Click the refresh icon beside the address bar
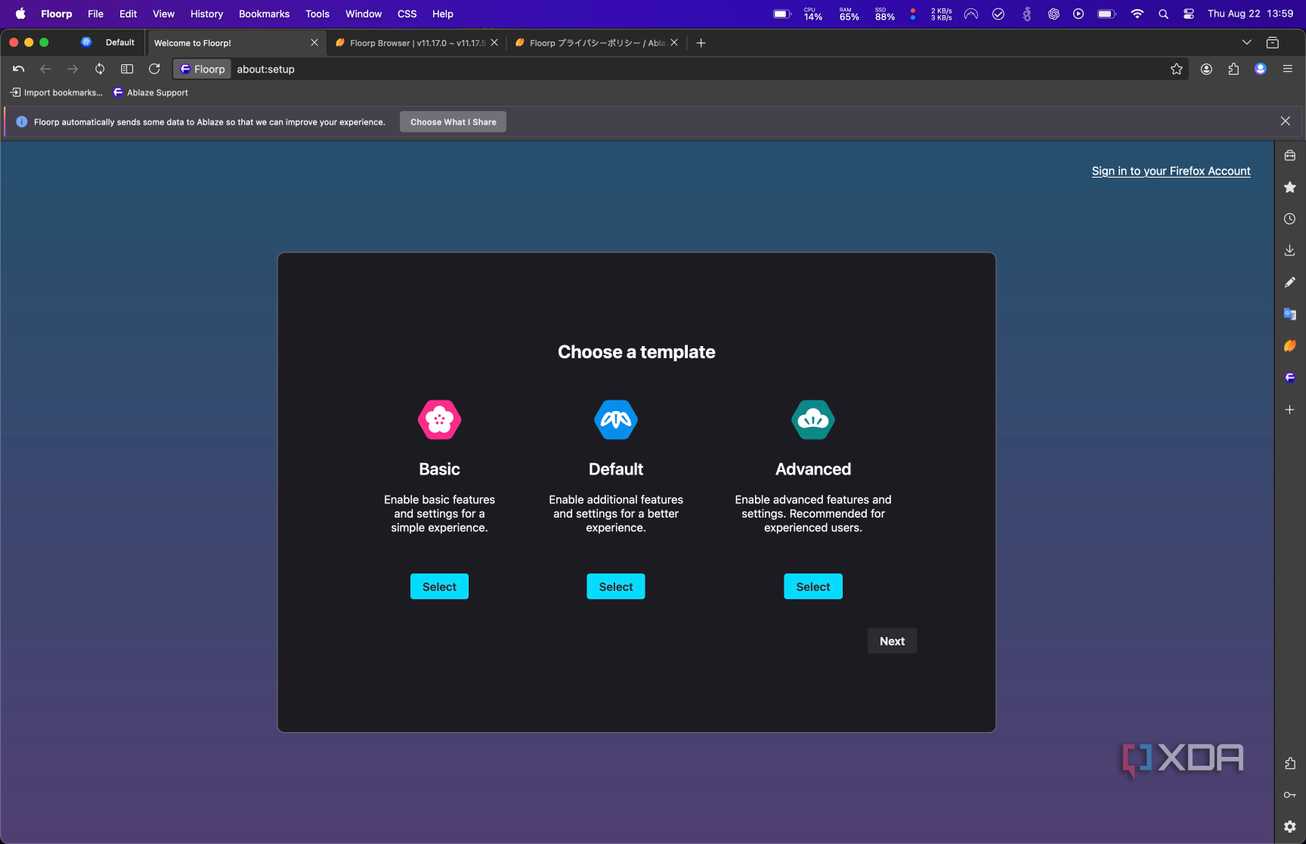This screenshot has width=1306, height=844. [154, 69]
